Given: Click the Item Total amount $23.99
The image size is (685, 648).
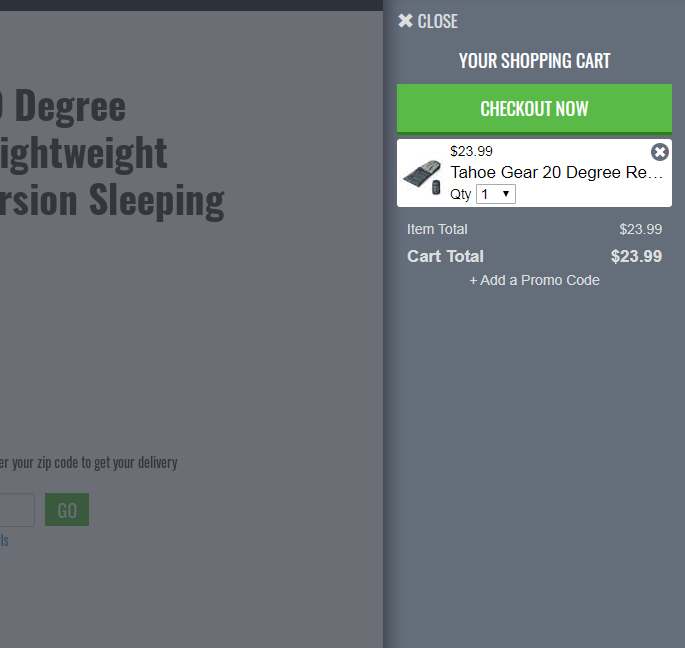Looking at the screenshot, I should point(640,229).
